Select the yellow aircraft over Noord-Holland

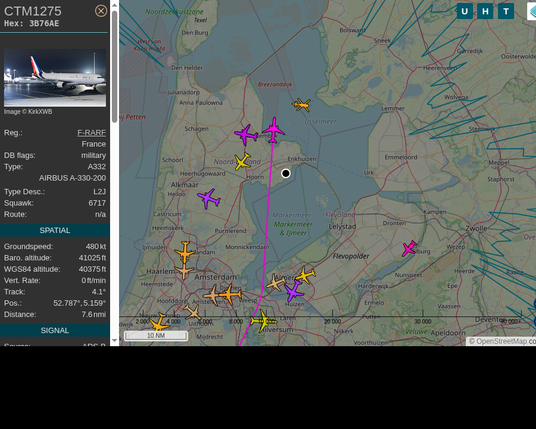(x=242, y=162)
